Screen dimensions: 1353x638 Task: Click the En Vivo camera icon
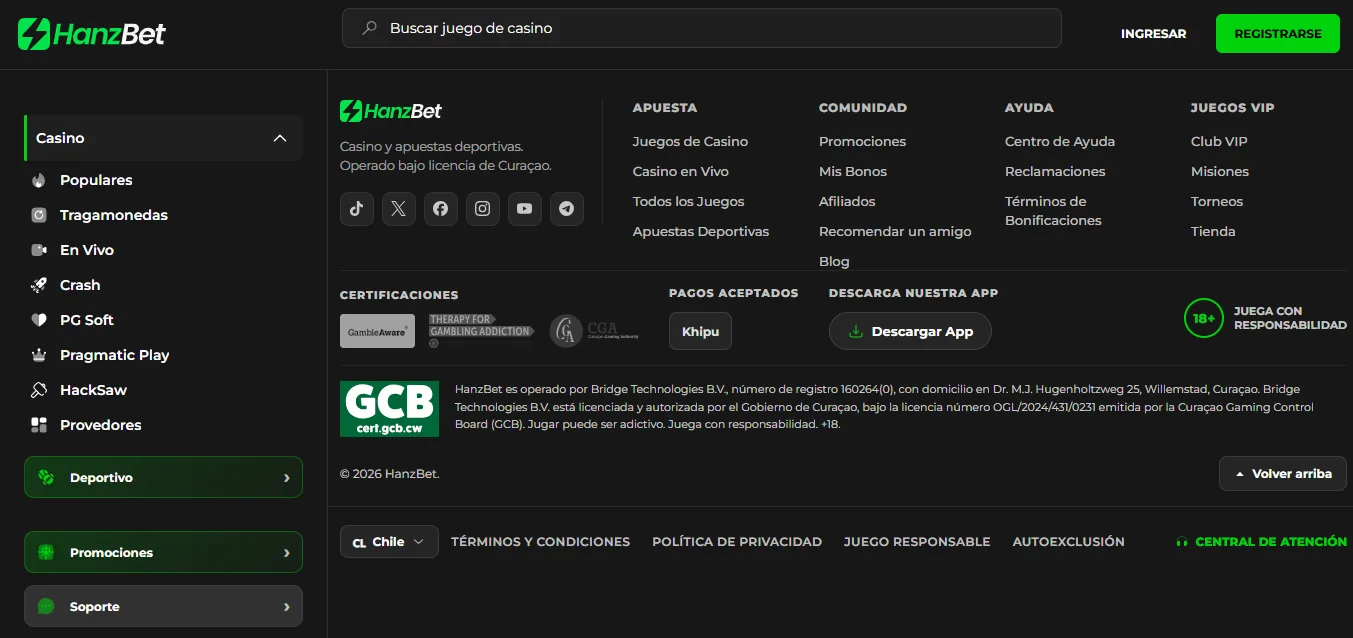coord(39,250)
